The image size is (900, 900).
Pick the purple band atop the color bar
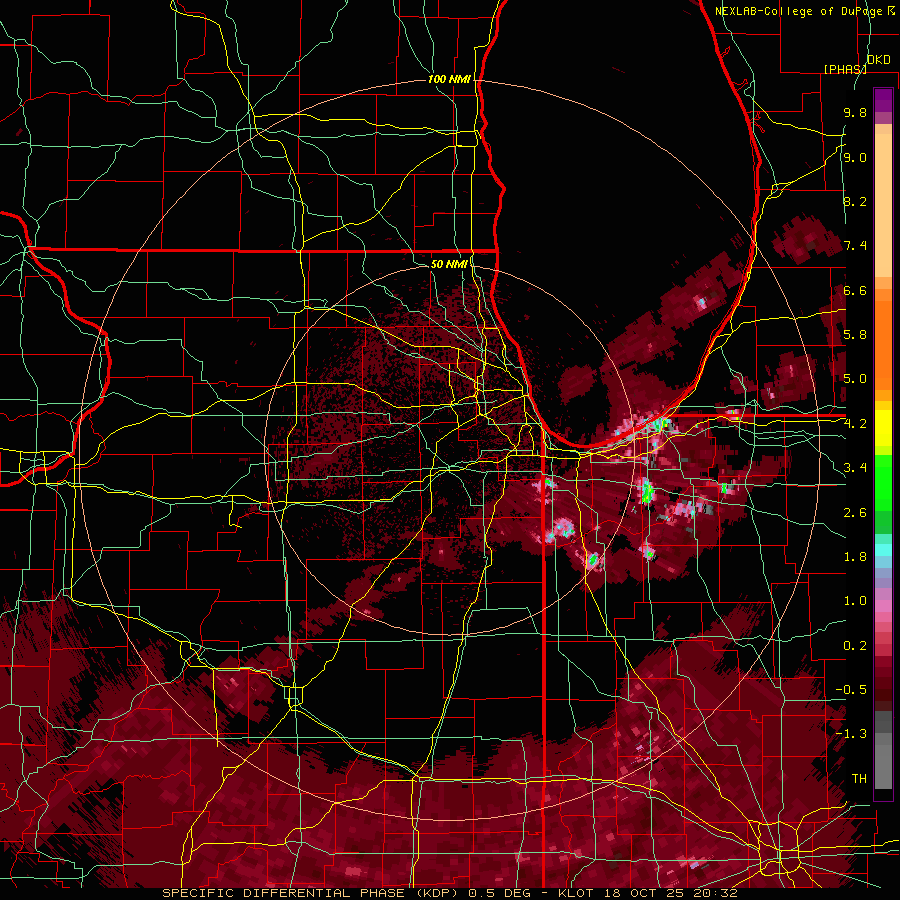pos(883,100)
